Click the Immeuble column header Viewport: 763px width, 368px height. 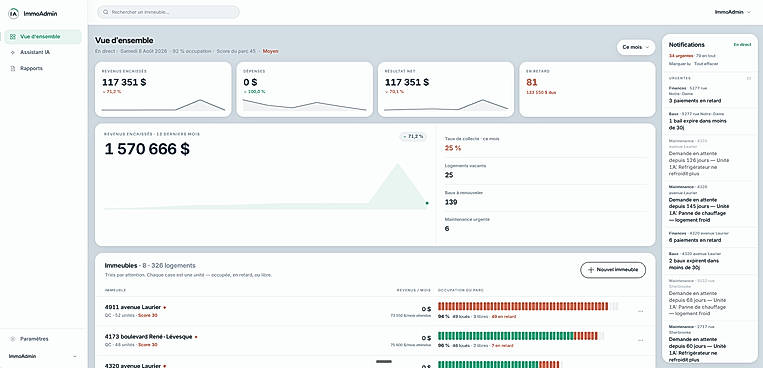[x=115, y=290]
